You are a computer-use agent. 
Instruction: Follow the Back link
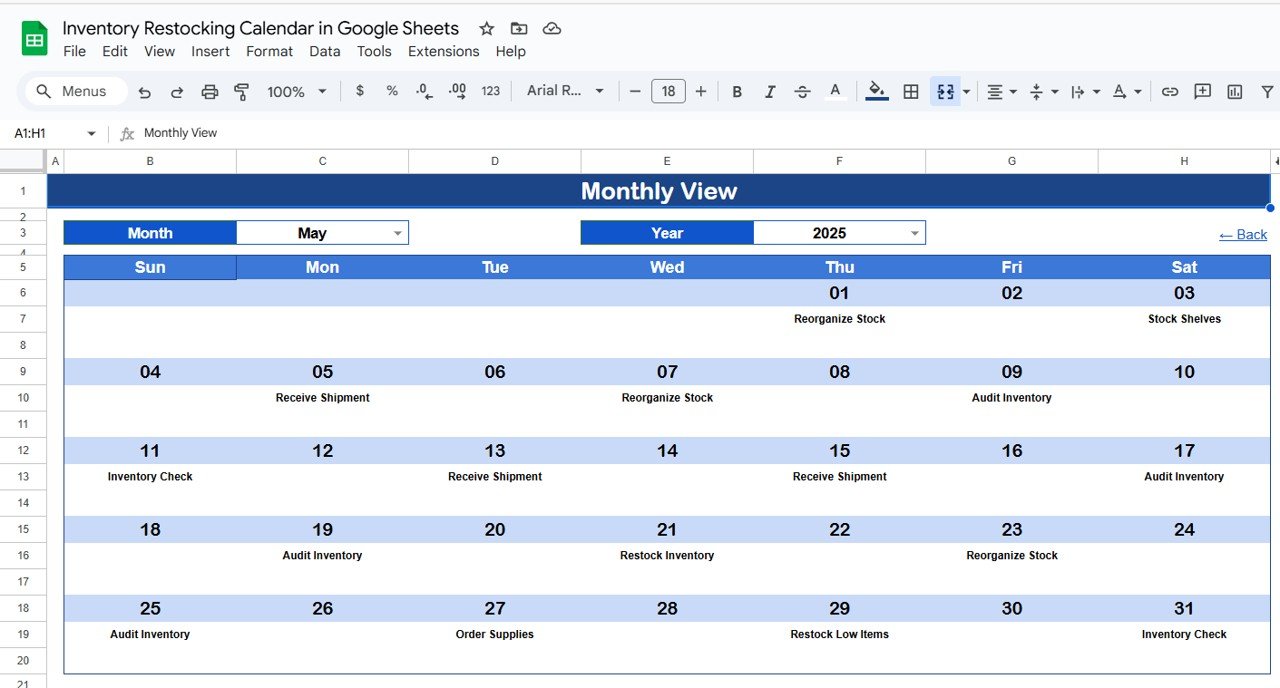pyautogui.click(x=1243, y=234)
